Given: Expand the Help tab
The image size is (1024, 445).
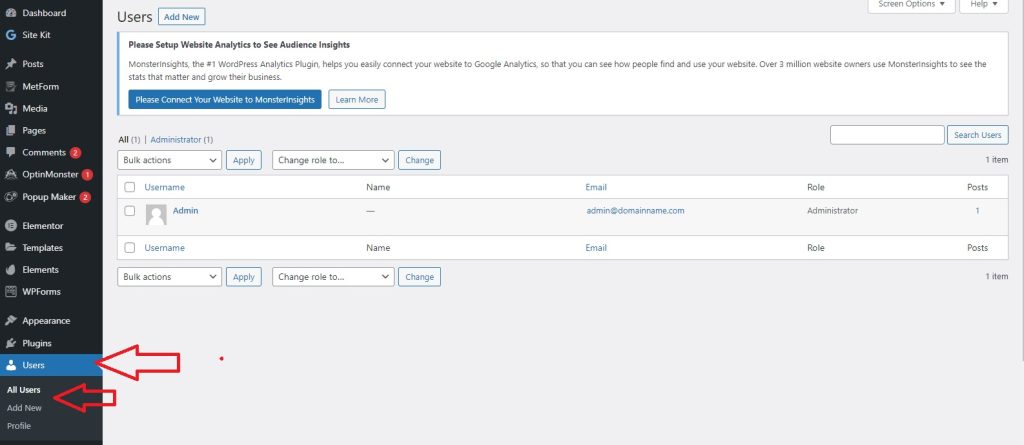Looking at the screenshot, I should (x=984, y=5).
